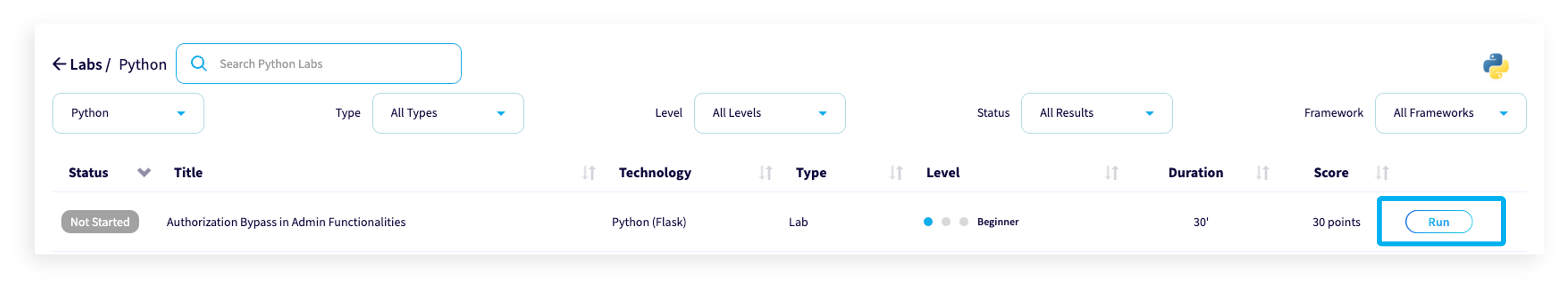
Task: Click the Beginner level dots indicator
Action: tap(945, 222)
